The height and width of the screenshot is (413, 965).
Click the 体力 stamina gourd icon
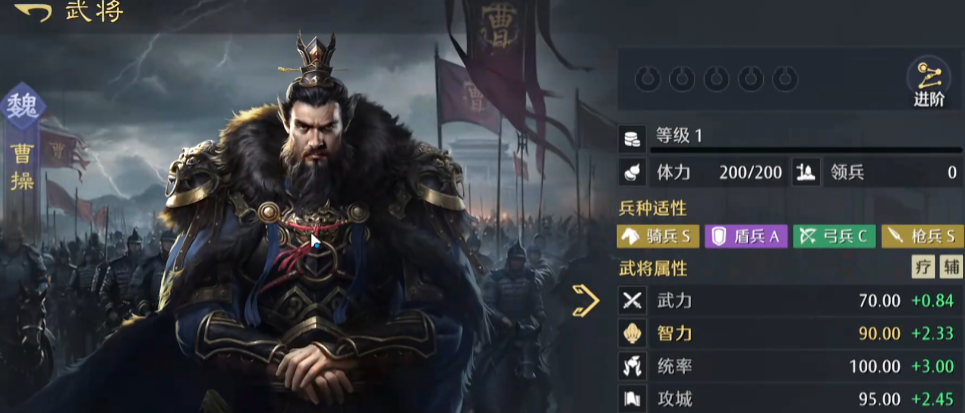[x=633, y=173]
